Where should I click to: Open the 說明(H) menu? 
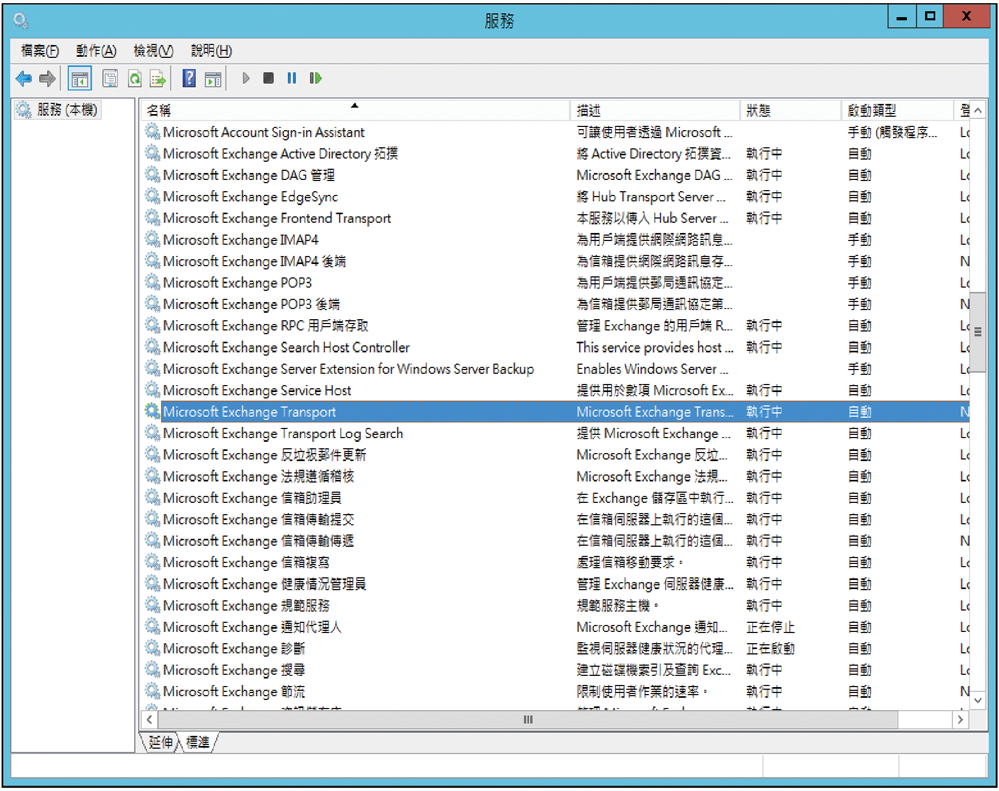[x=212, y=51]
